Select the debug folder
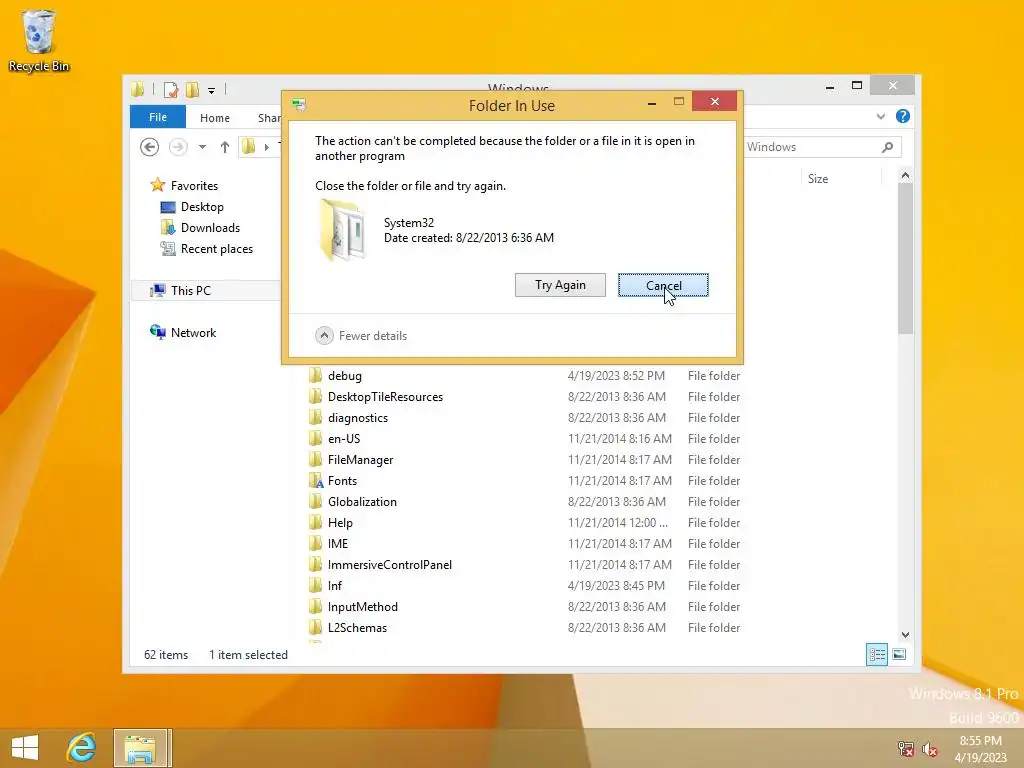The image size is (1024, 768). coord(345,376)
